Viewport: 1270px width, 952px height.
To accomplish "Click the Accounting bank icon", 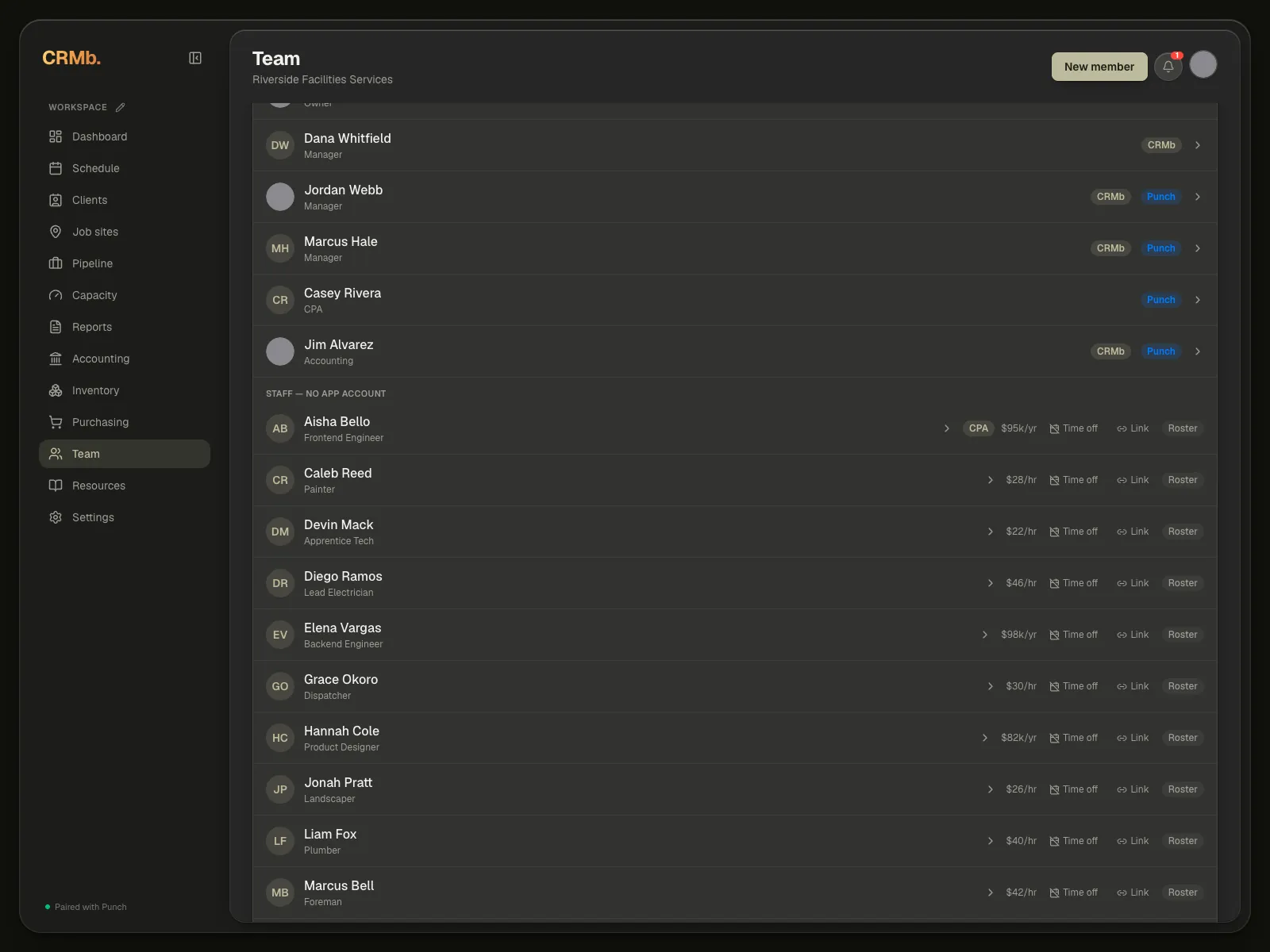I will [x=56, y=359].
